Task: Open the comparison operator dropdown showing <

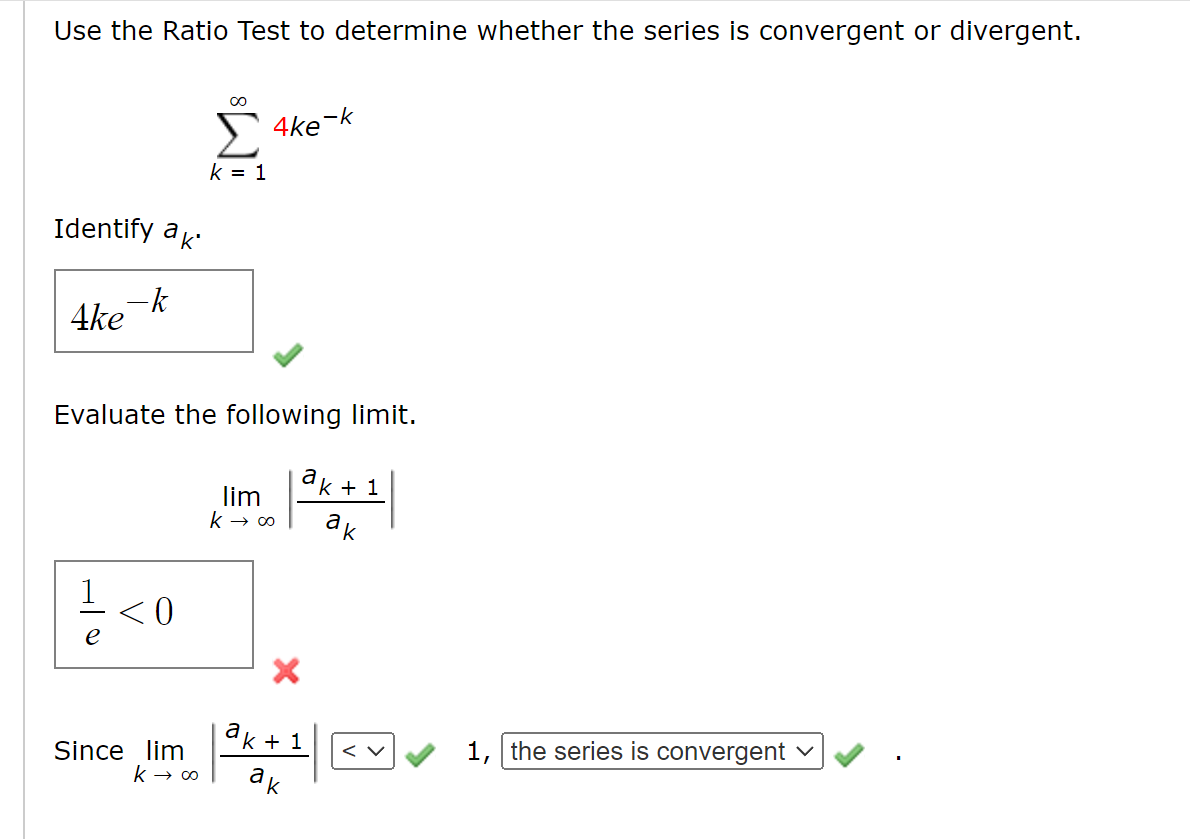Action: coord(362,751)
